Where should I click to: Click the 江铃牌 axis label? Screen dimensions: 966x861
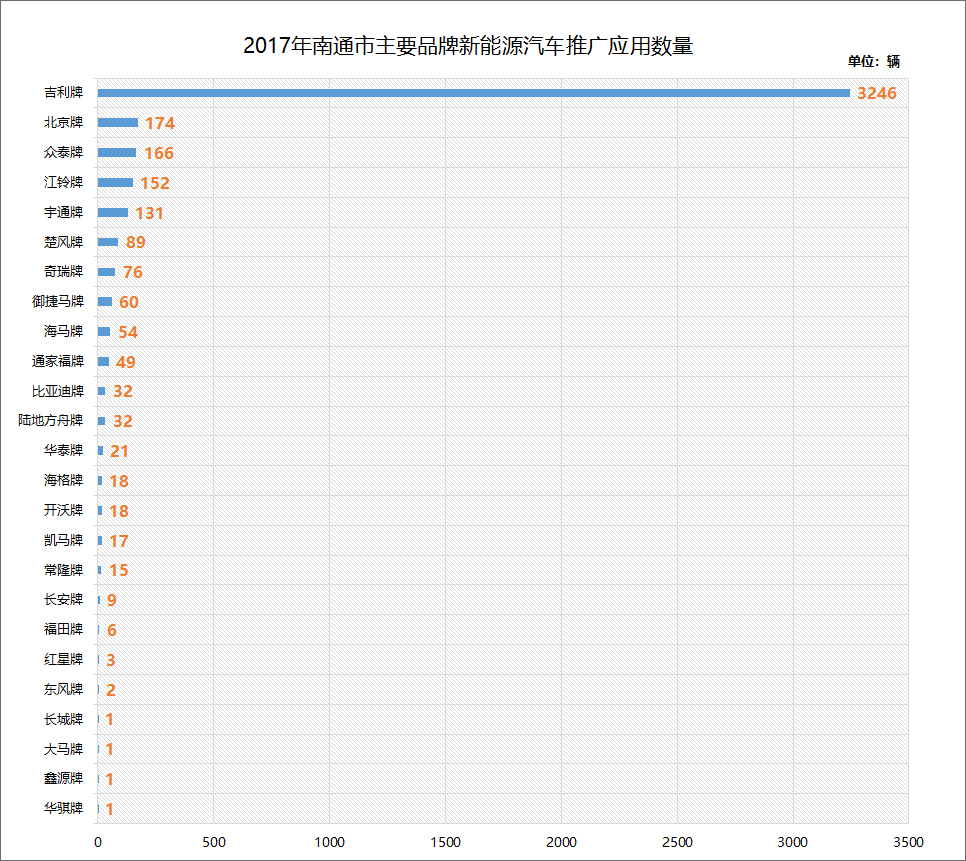tap(63, 183)
